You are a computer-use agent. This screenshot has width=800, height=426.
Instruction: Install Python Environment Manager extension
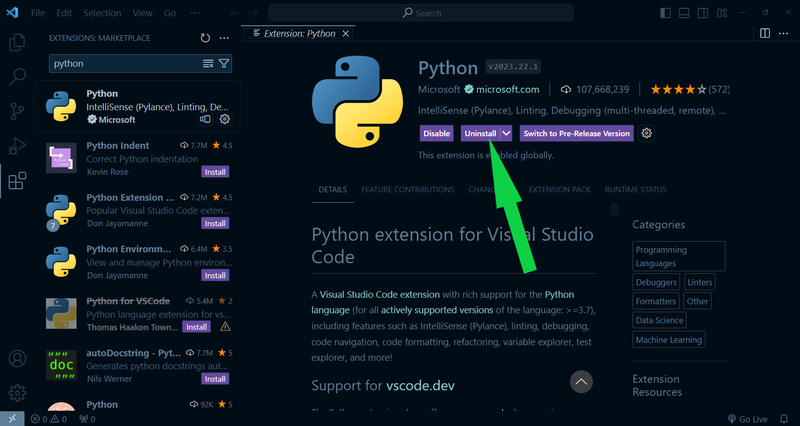point(215,275)
